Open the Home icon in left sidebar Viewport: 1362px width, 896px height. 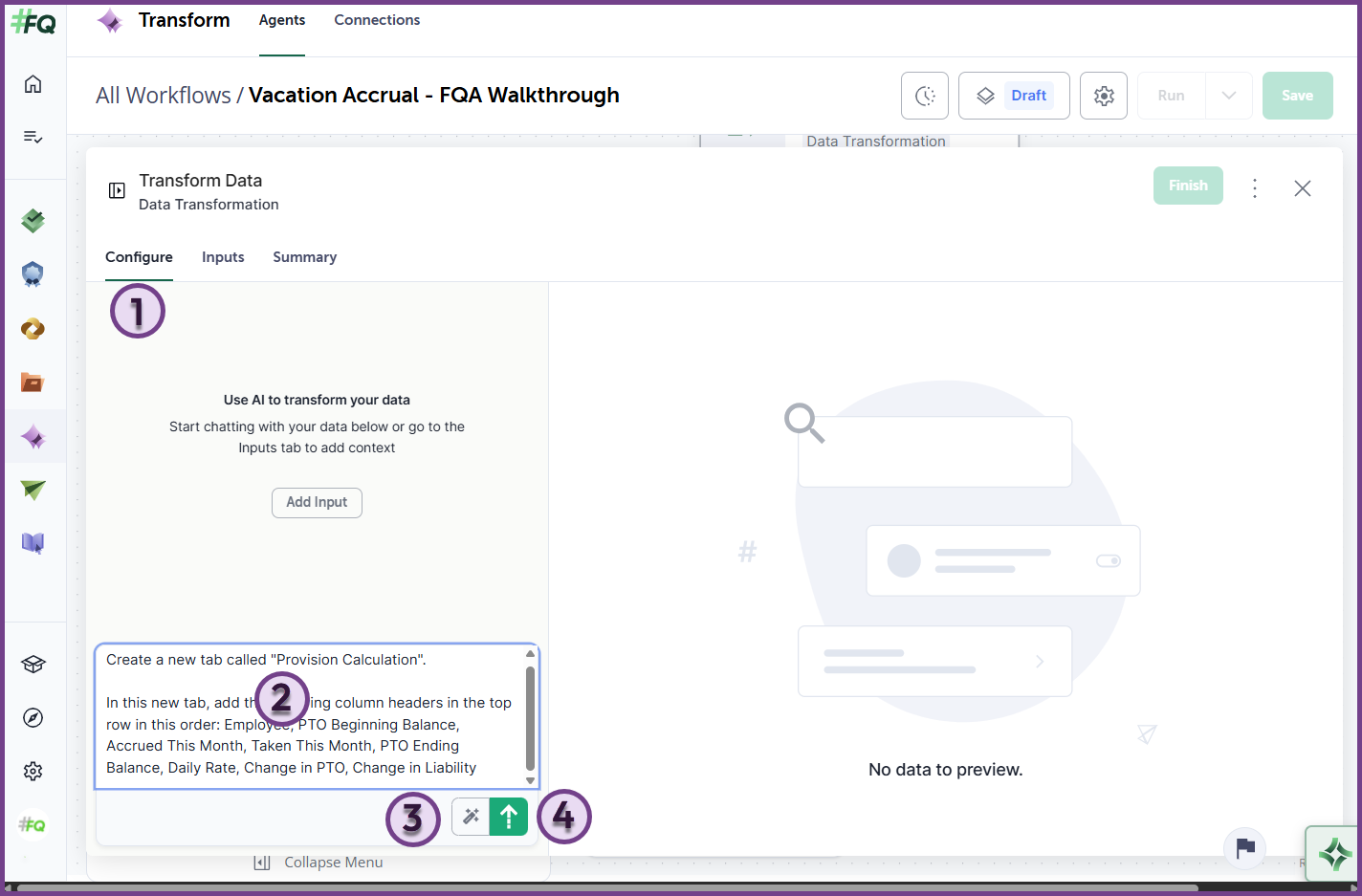point(33,84)
